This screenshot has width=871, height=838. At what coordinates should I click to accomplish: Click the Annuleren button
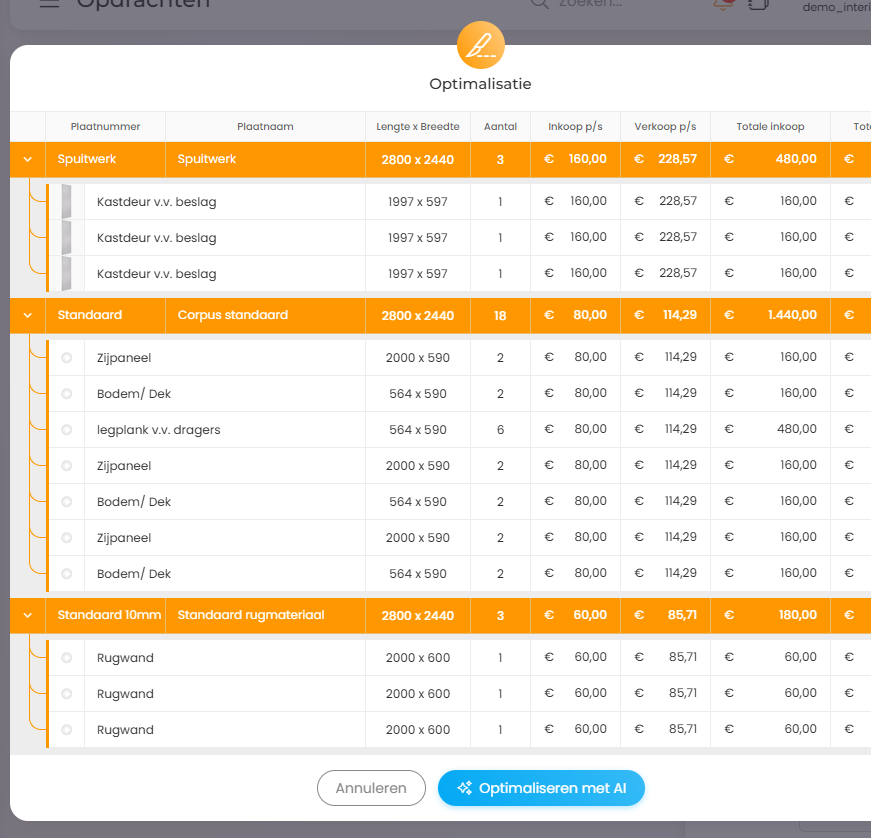point(371,788)
